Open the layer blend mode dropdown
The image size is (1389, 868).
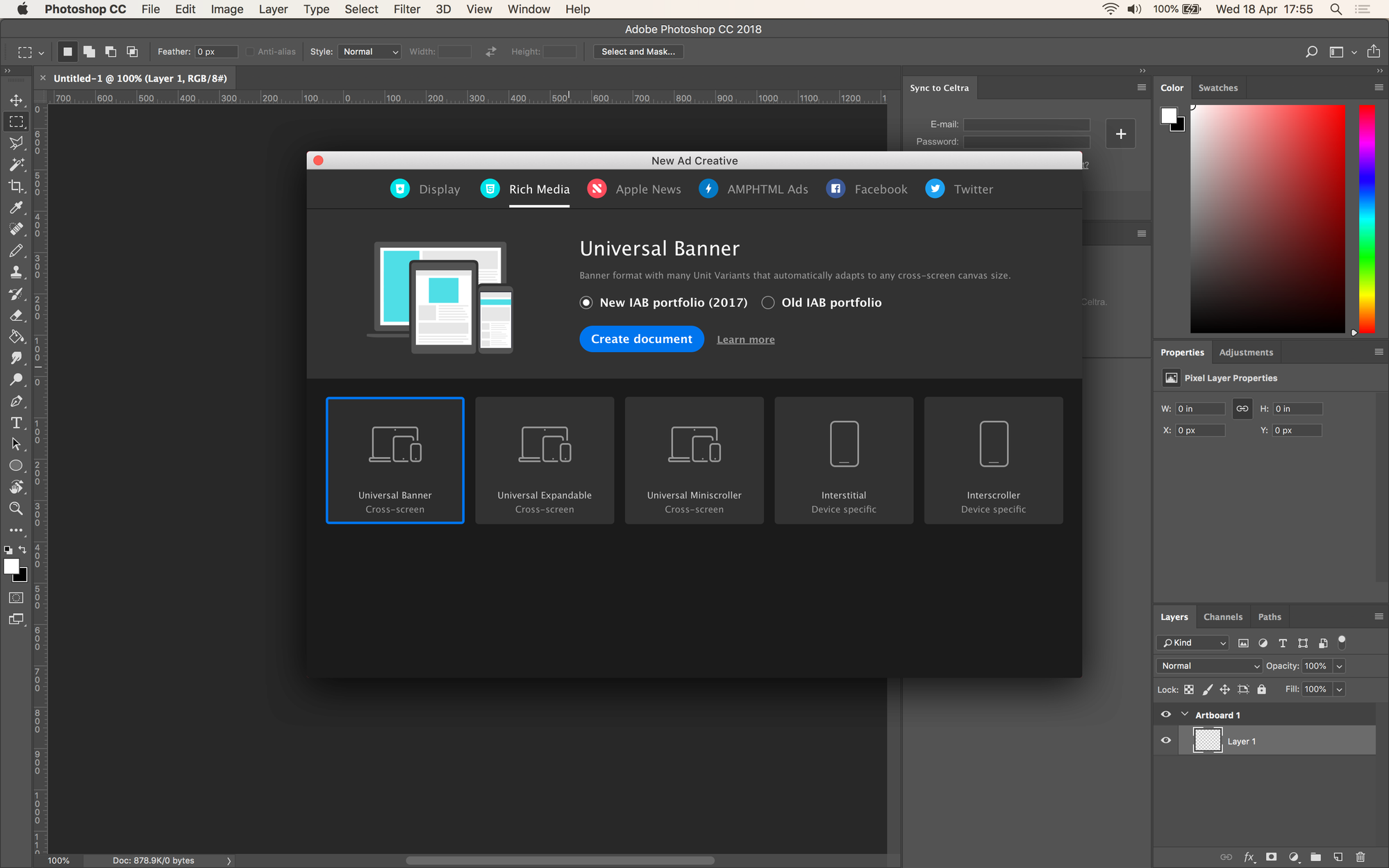coord(1209,666)
